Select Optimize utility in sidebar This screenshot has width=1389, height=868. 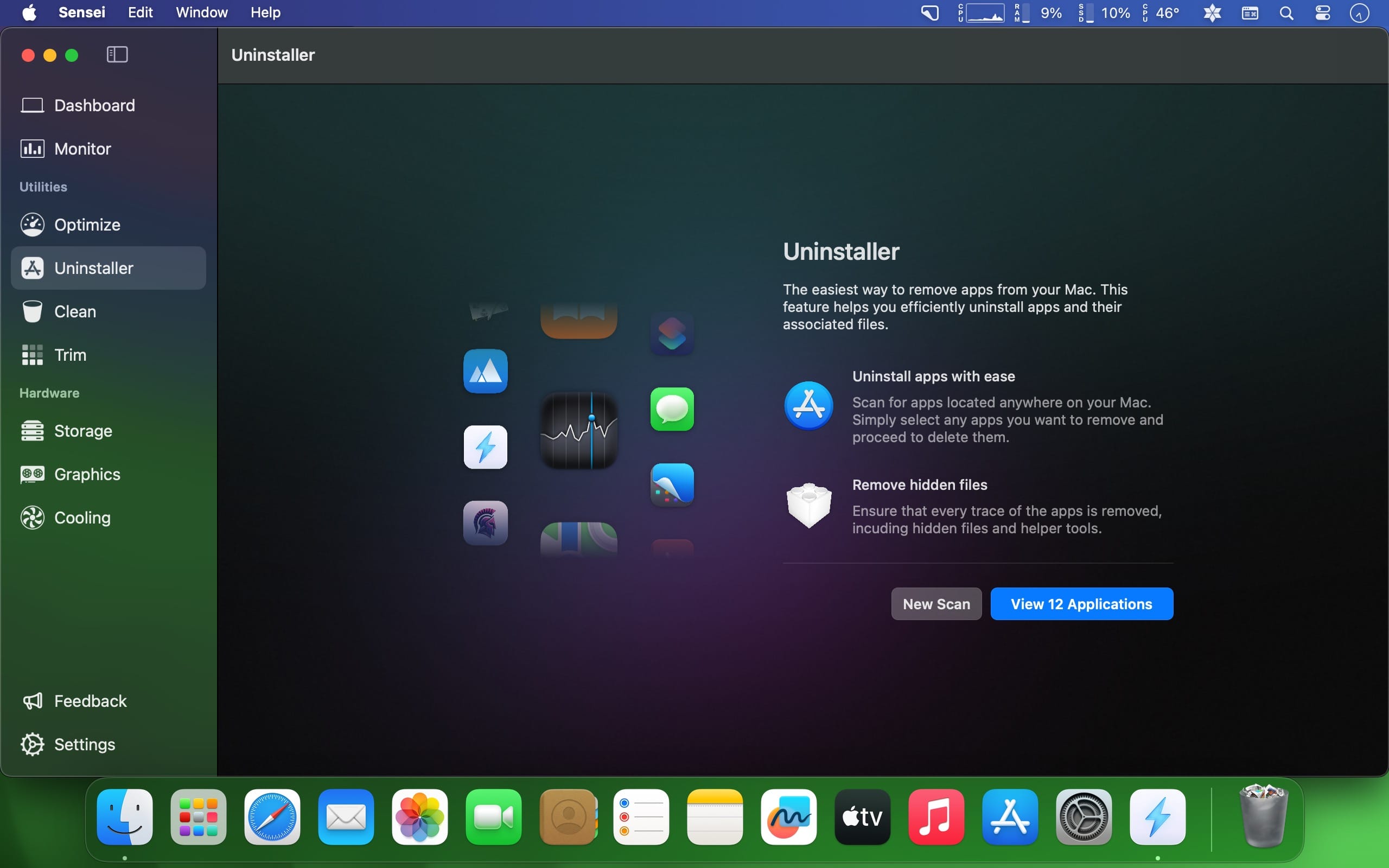click(87, 225)
